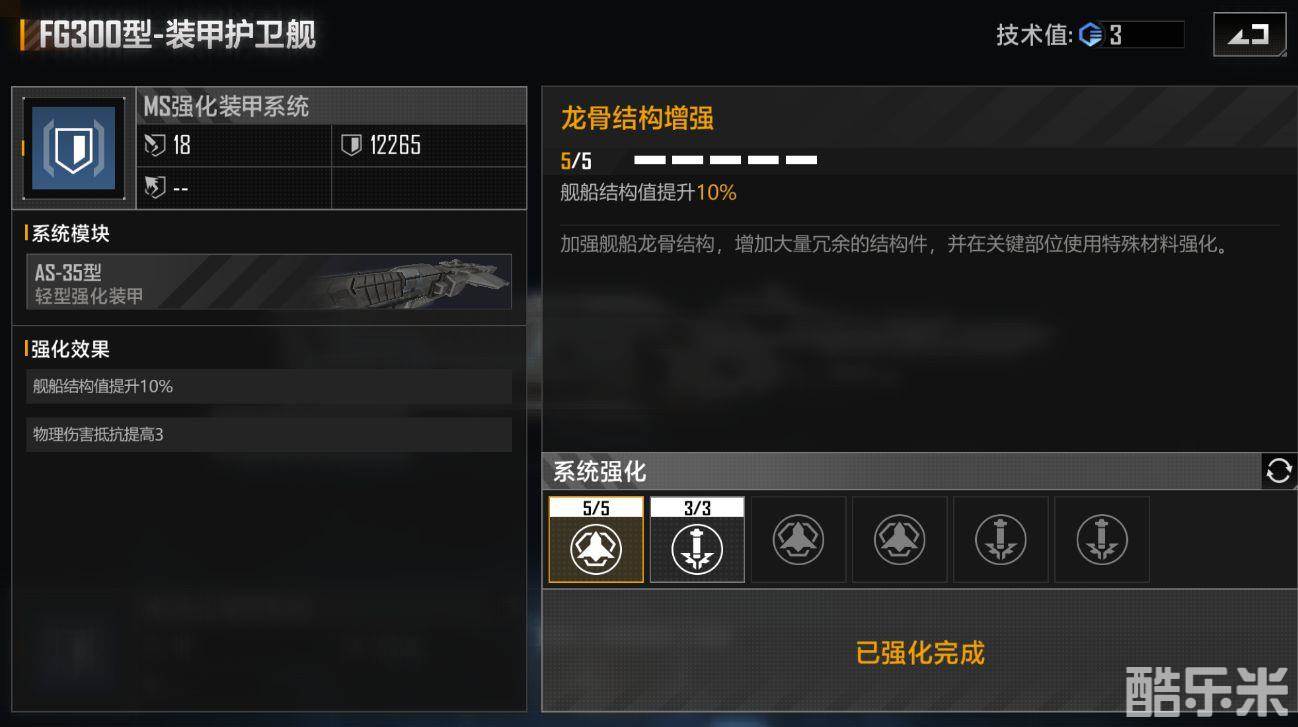This screenshot has width=1298, height=727.
Task: Click the 12265 armor stat cell
Action: coord(429,145)
